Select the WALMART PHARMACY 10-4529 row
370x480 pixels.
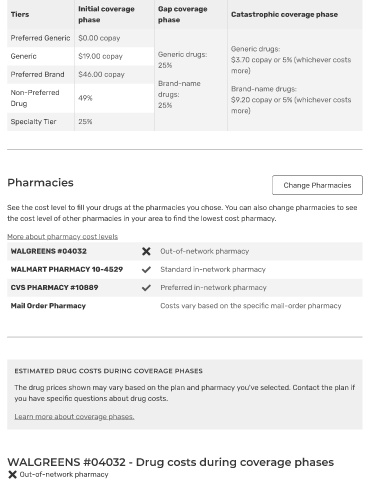pyautogui.click(x=185, y=269)
